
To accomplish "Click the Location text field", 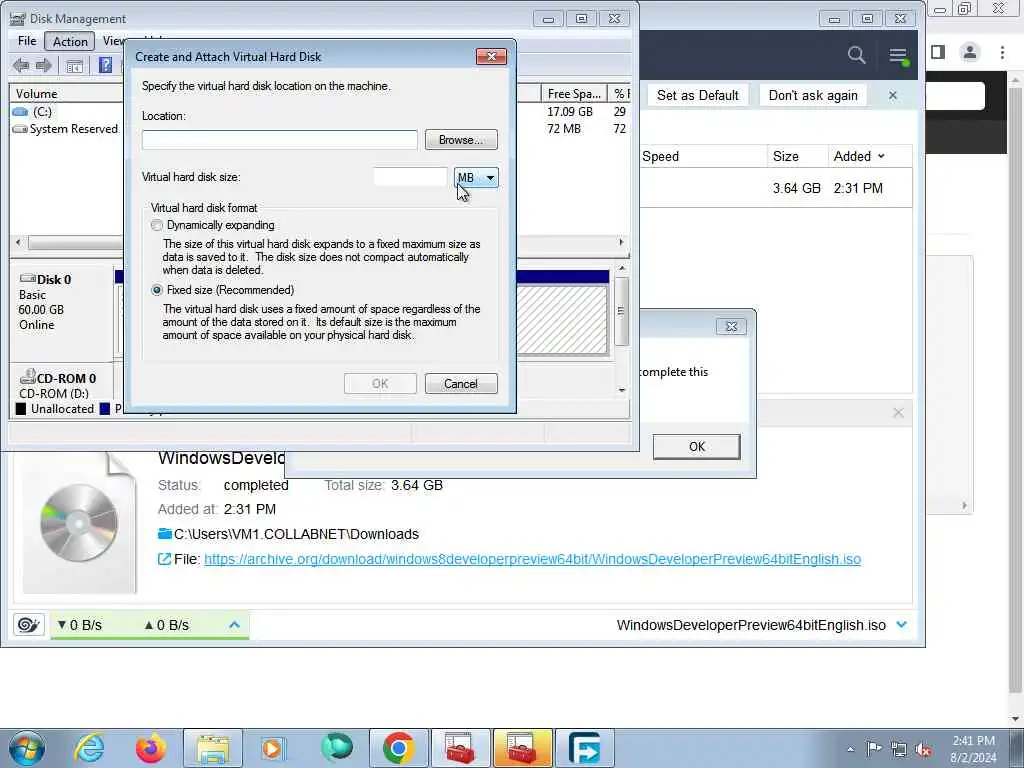I will (x=280, y=140).
